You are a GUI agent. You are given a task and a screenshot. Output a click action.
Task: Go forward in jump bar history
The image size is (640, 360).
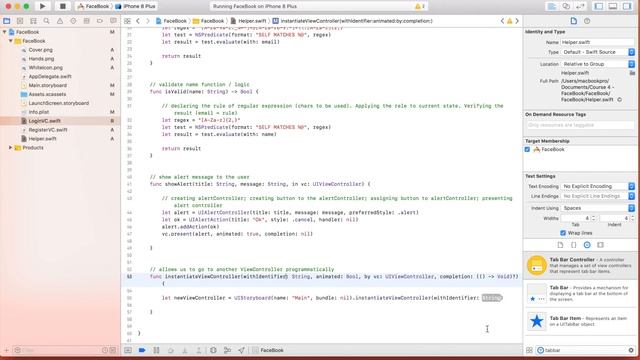[x=148, y=21]
